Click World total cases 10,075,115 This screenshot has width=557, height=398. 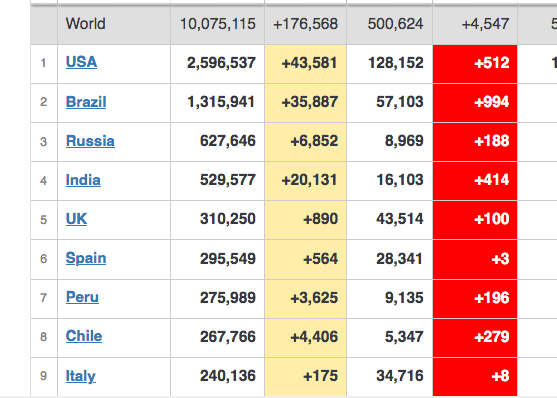(x=218, y=24)
